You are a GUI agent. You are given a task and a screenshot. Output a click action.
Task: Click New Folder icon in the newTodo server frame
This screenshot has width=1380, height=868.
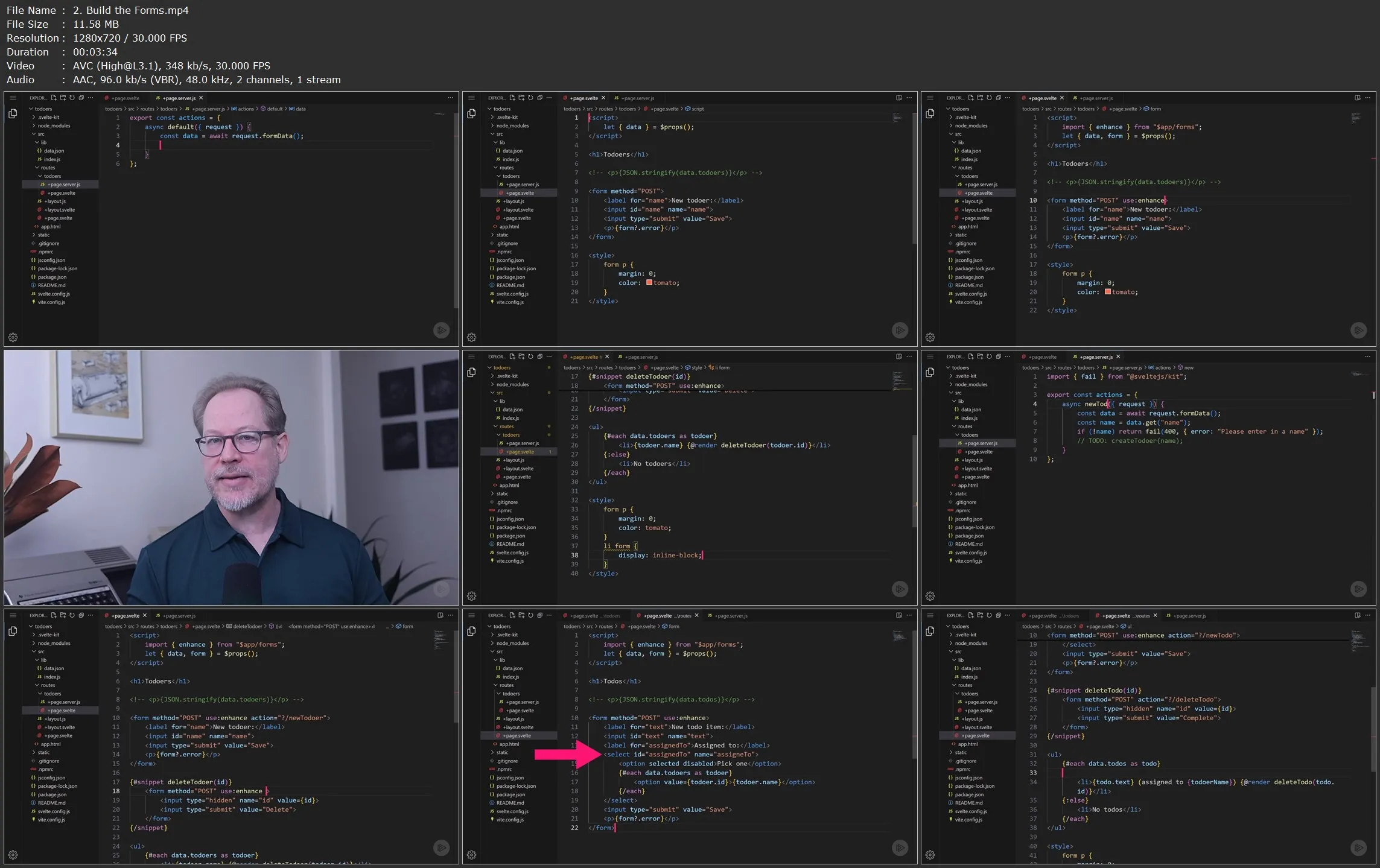(x=980, y=356)
